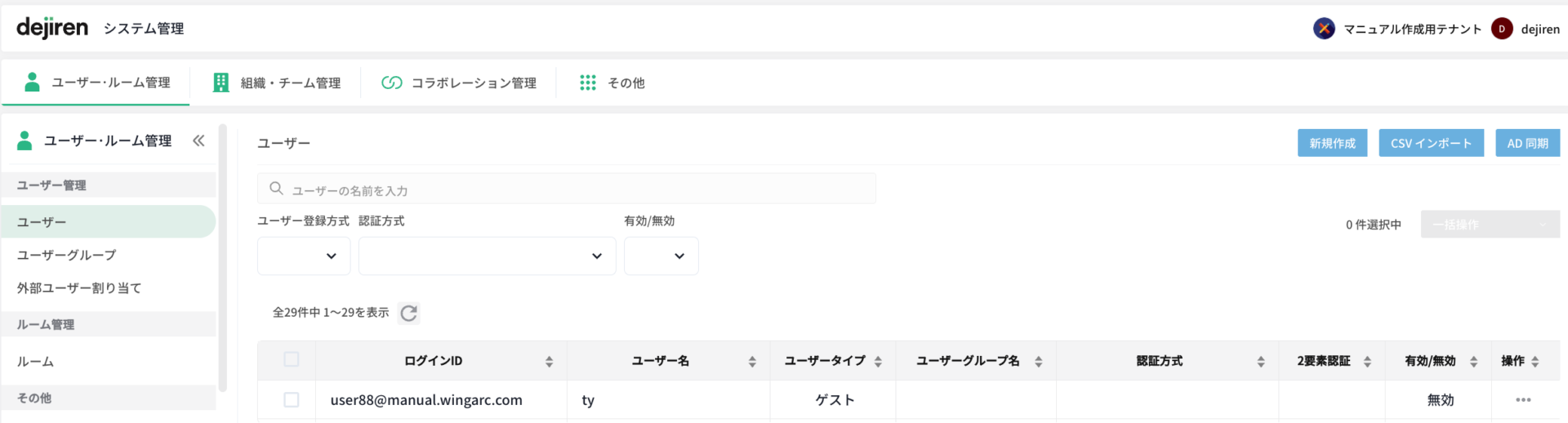Open the 認証方式 filter dropdown

pyautogui.click(x=487, y=256)
